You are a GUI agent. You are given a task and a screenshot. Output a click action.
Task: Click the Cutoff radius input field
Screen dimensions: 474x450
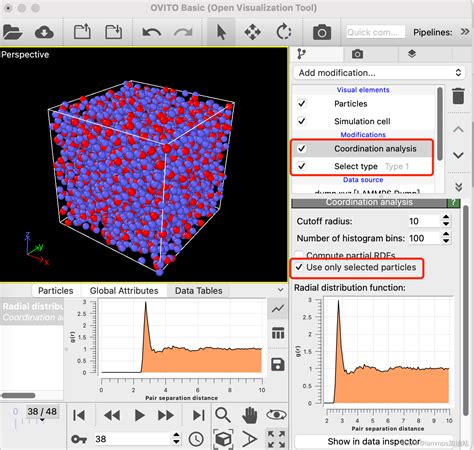424,221
